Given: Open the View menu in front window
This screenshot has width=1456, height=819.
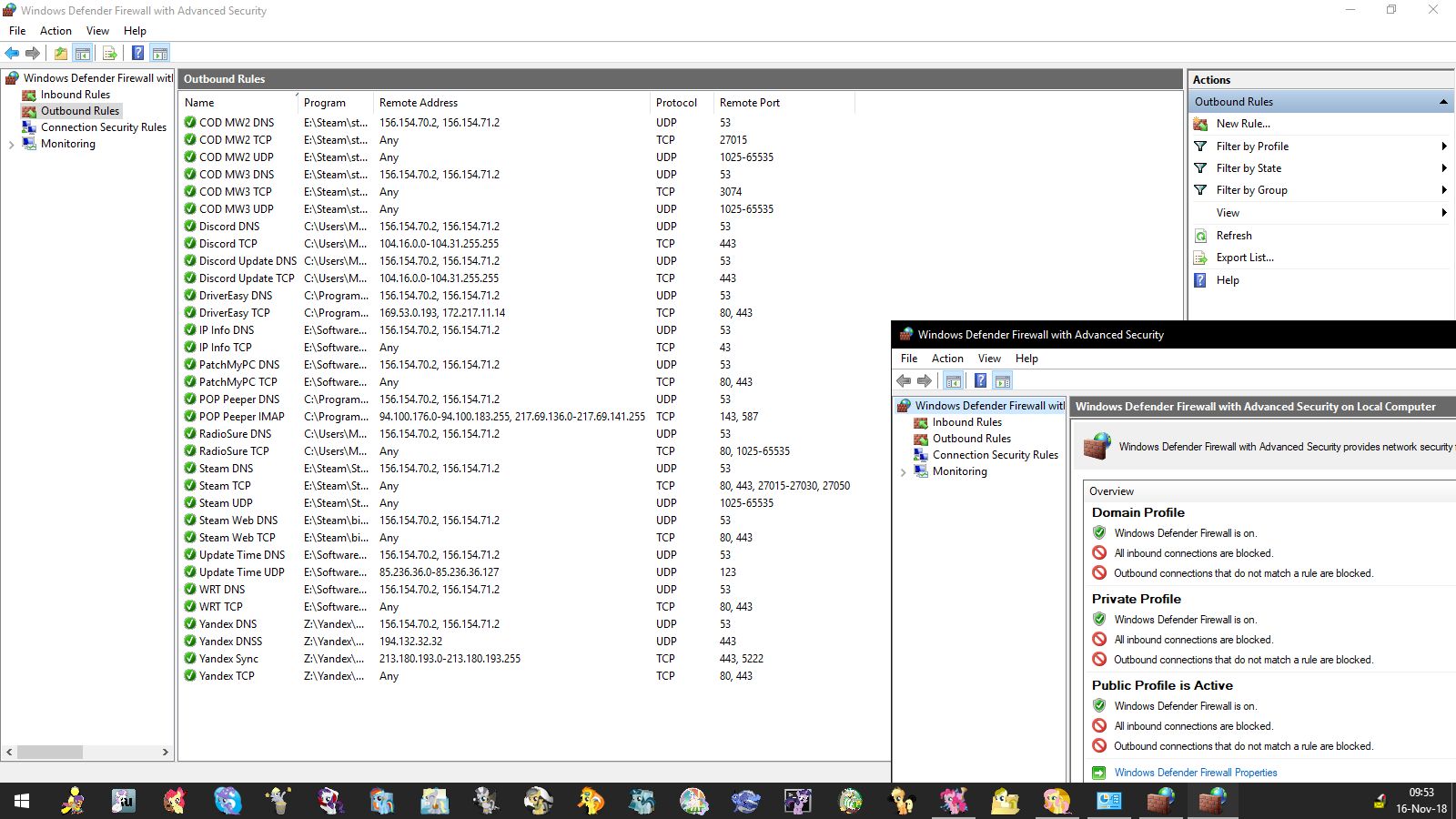Looking at the screenshot, I should point(989,359).
